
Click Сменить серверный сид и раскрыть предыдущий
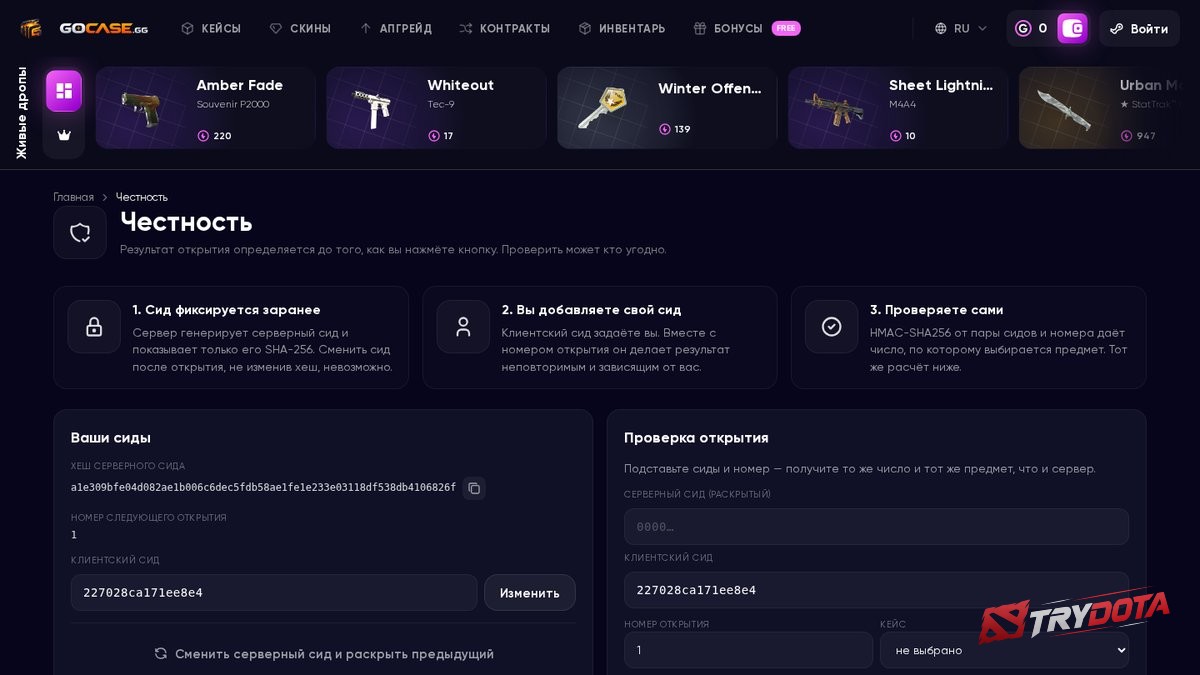[324, 654]
